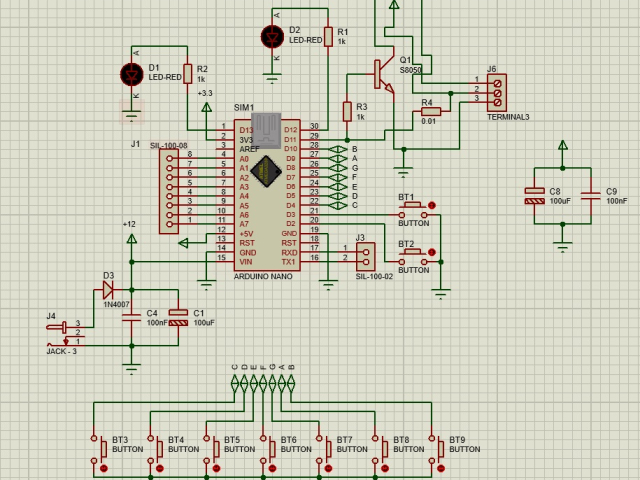Click the VIN pin label
The height and width of the screenshot is (480, 640).
[246, 262]
